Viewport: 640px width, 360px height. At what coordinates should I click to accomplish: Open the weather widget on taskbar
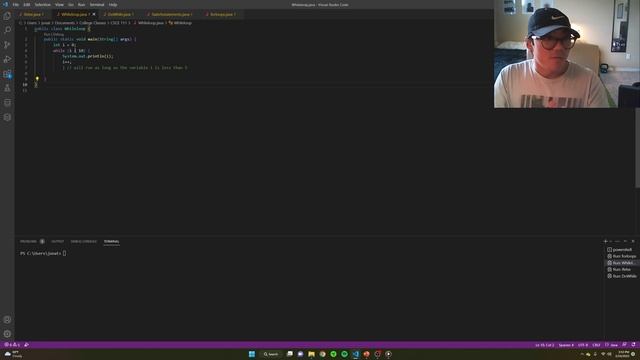click(x=13, y=354)
